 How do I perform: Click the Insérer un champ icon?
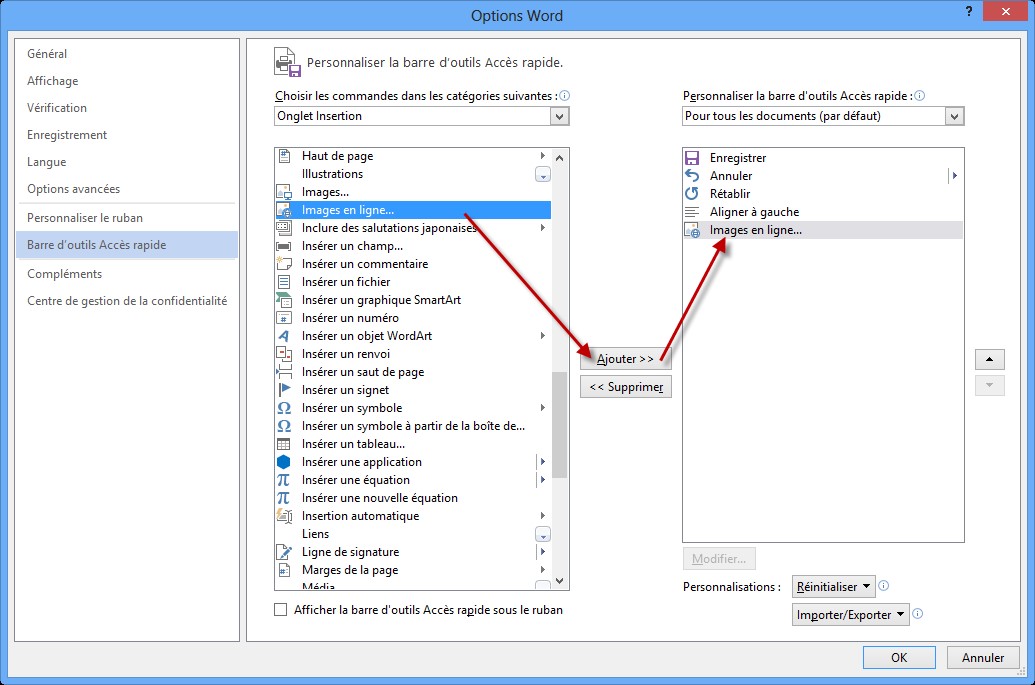coord(284,246)
